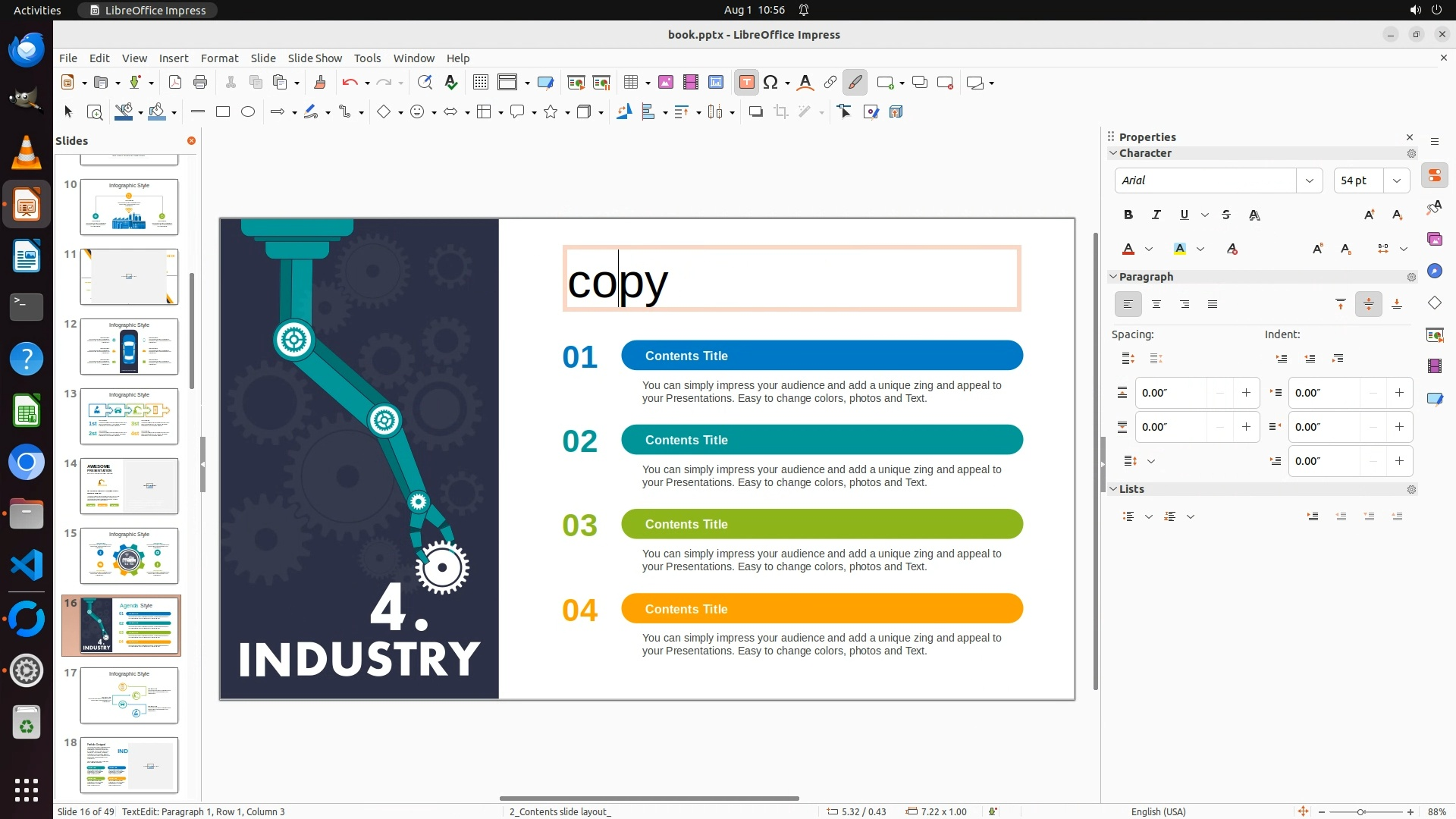Collapse the Paragraph section
The height and width of the screenshot is (819, 1456).
[x=1113, y=277]
